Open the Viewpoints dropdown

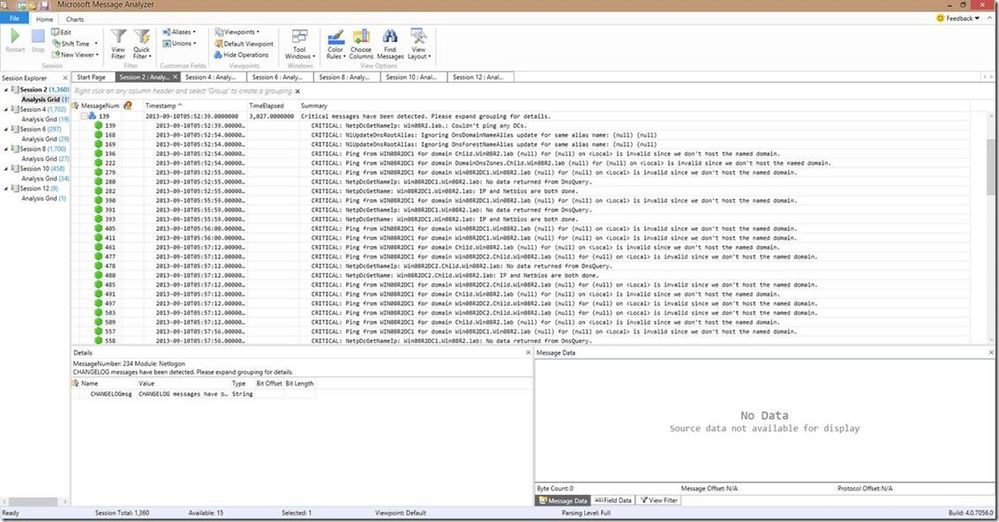237,32
